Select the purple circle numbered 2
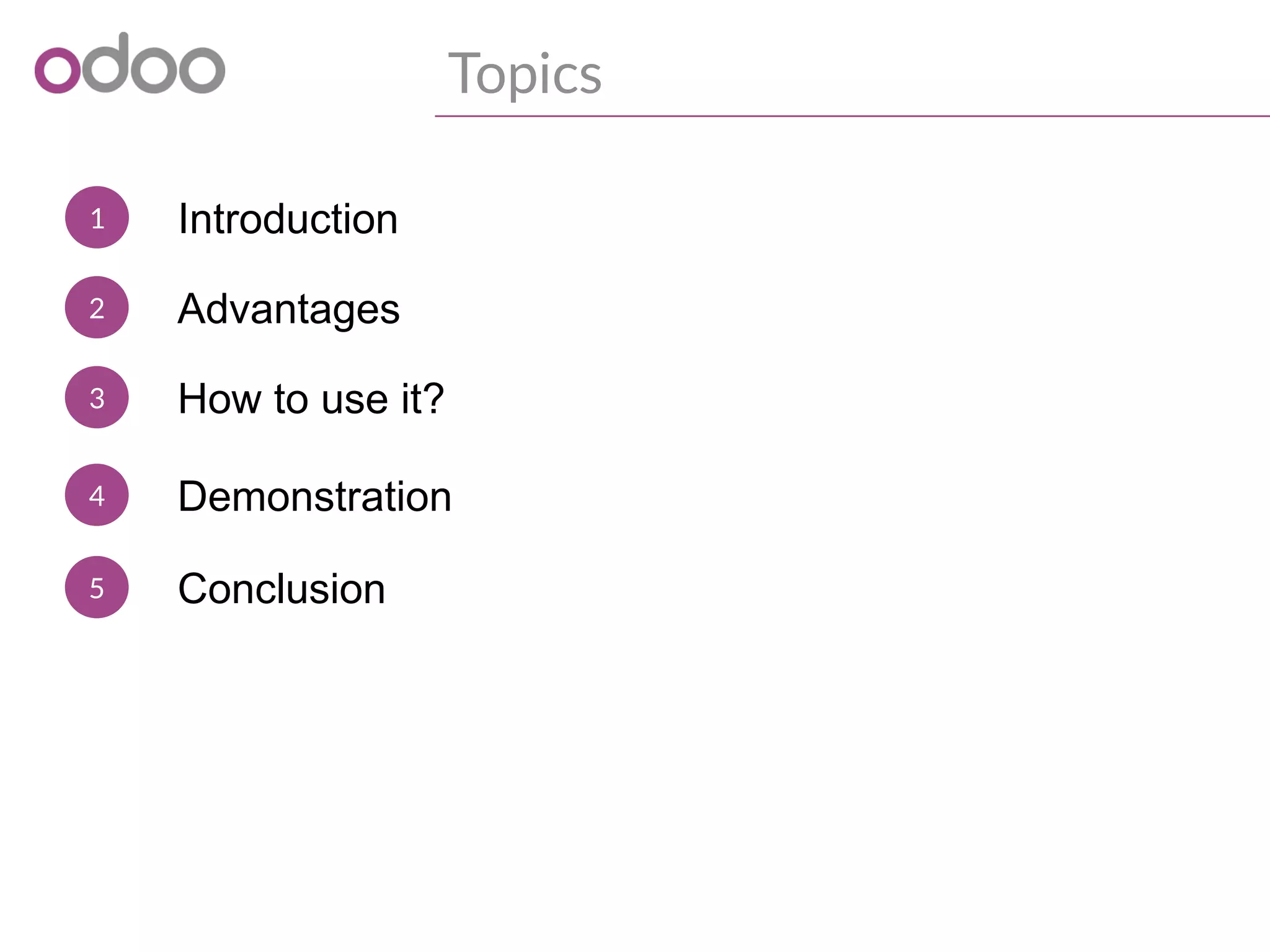 click(x=97, y=307)
